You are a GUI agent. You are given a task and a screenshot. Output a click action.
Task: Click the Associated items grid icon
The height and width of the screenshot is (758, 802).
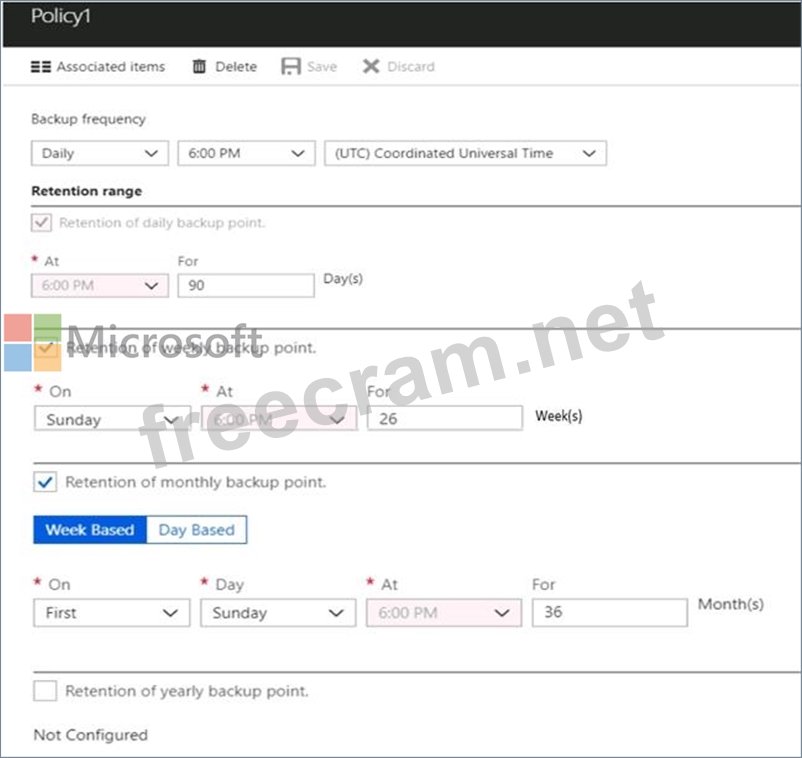coord(40,67)
